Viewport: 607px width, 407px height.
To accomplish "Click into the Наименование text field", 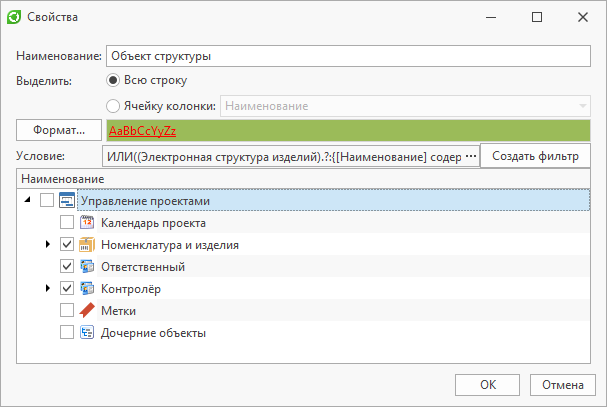I will coord(347,56).
